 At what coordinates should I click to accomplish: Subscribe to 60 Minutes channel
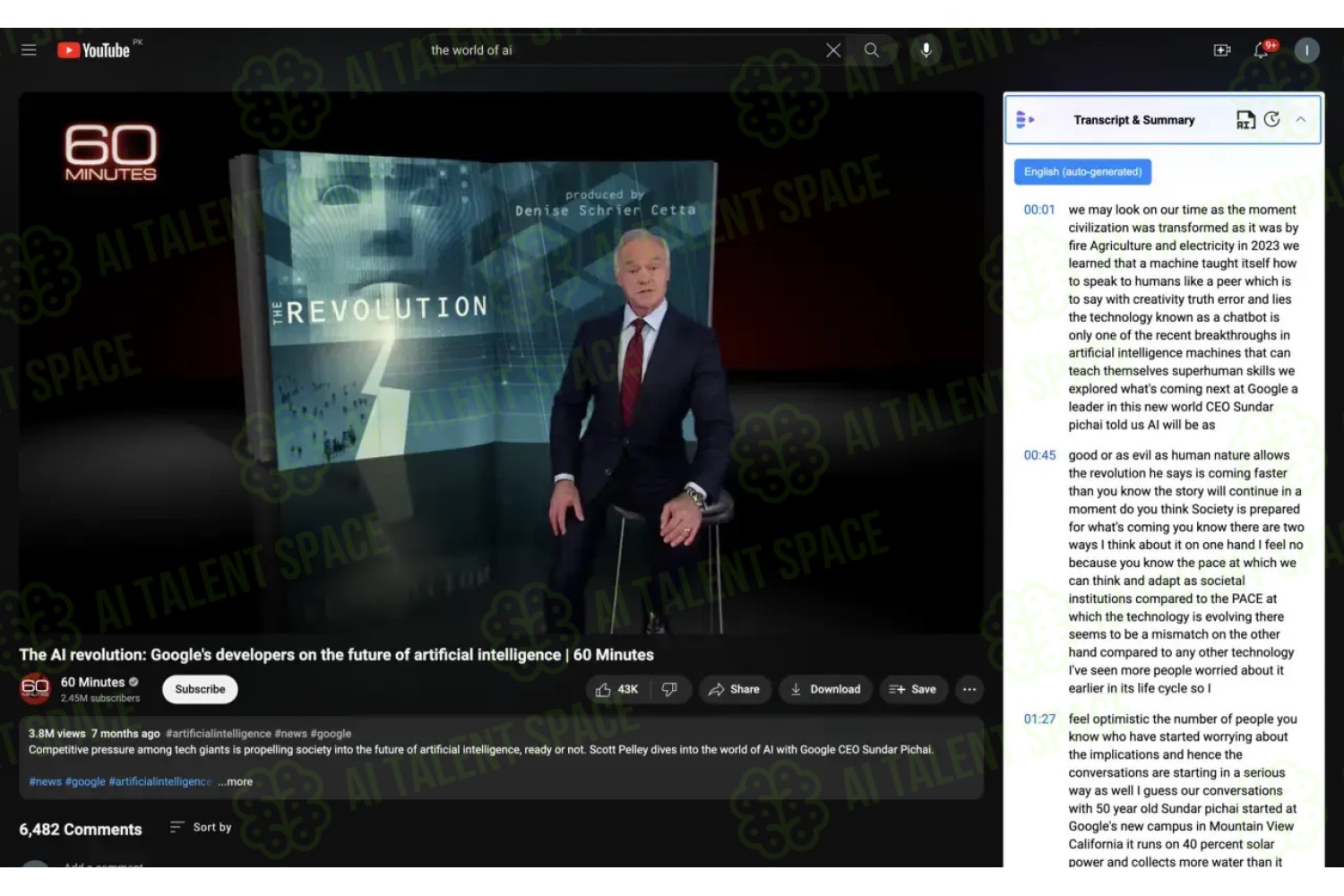(x=200, y=689)
